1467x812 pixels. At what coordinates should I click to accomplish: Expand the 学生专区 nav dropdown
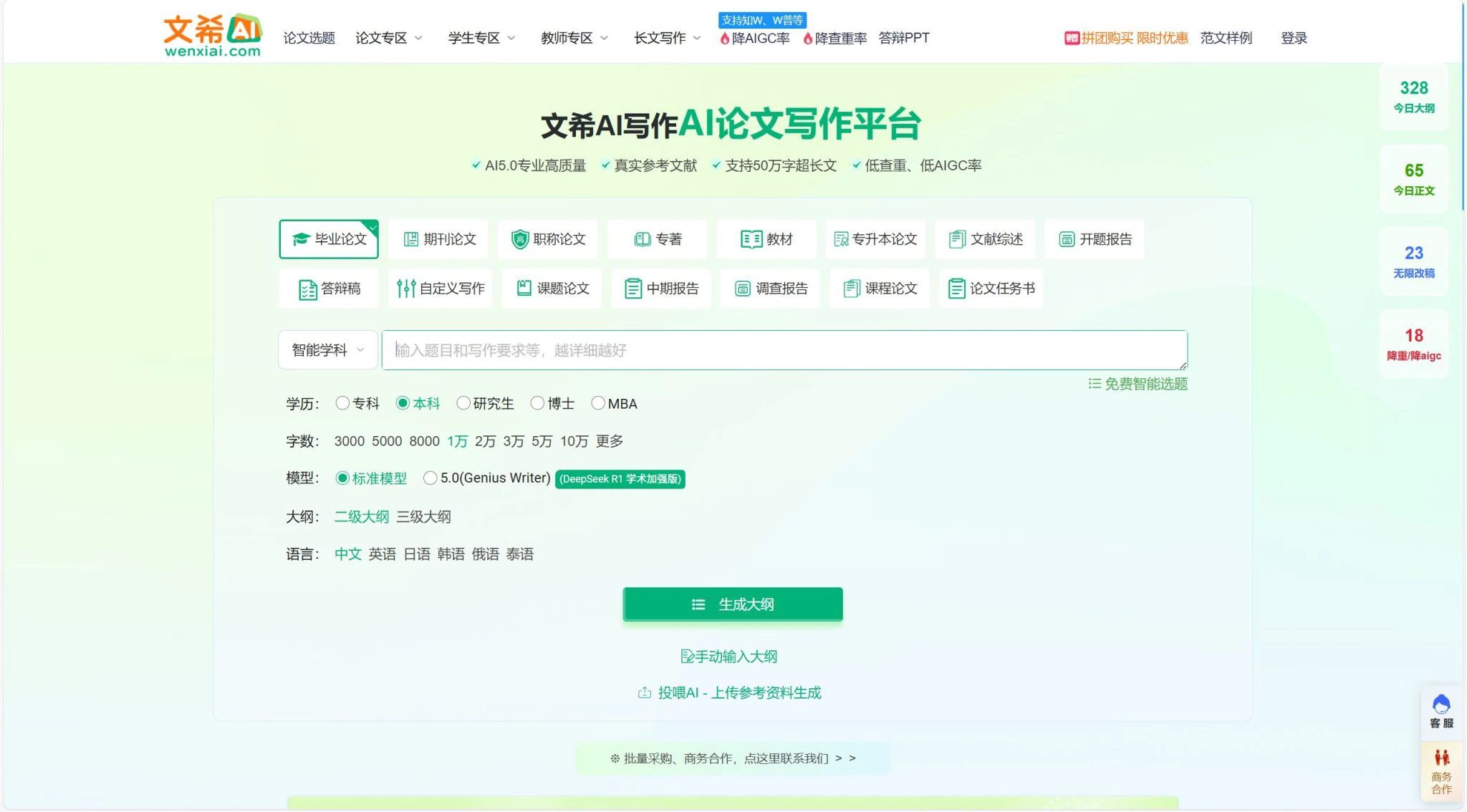pos(481,38)
